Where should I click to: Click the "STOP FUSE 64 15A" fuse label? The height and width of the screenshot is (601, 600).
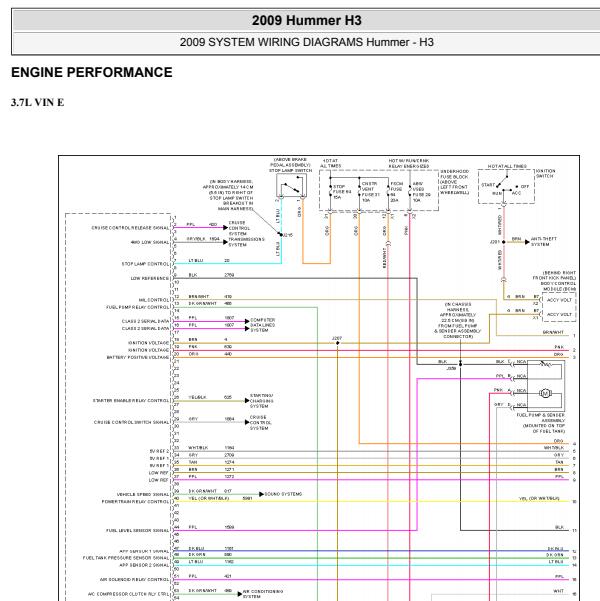click(x=342, y=192)
